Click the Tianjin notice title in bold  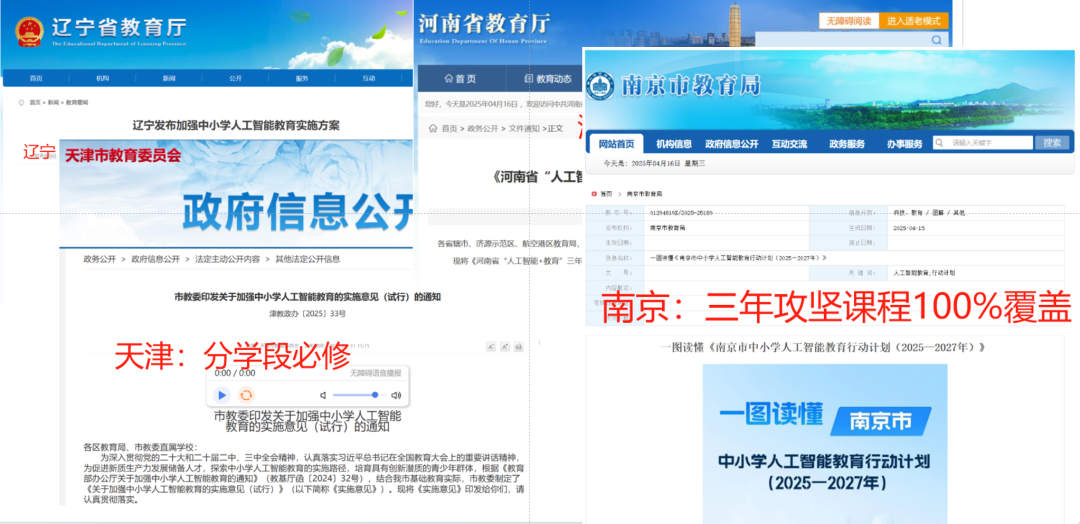pyautogui.click(x=307, y=297)
